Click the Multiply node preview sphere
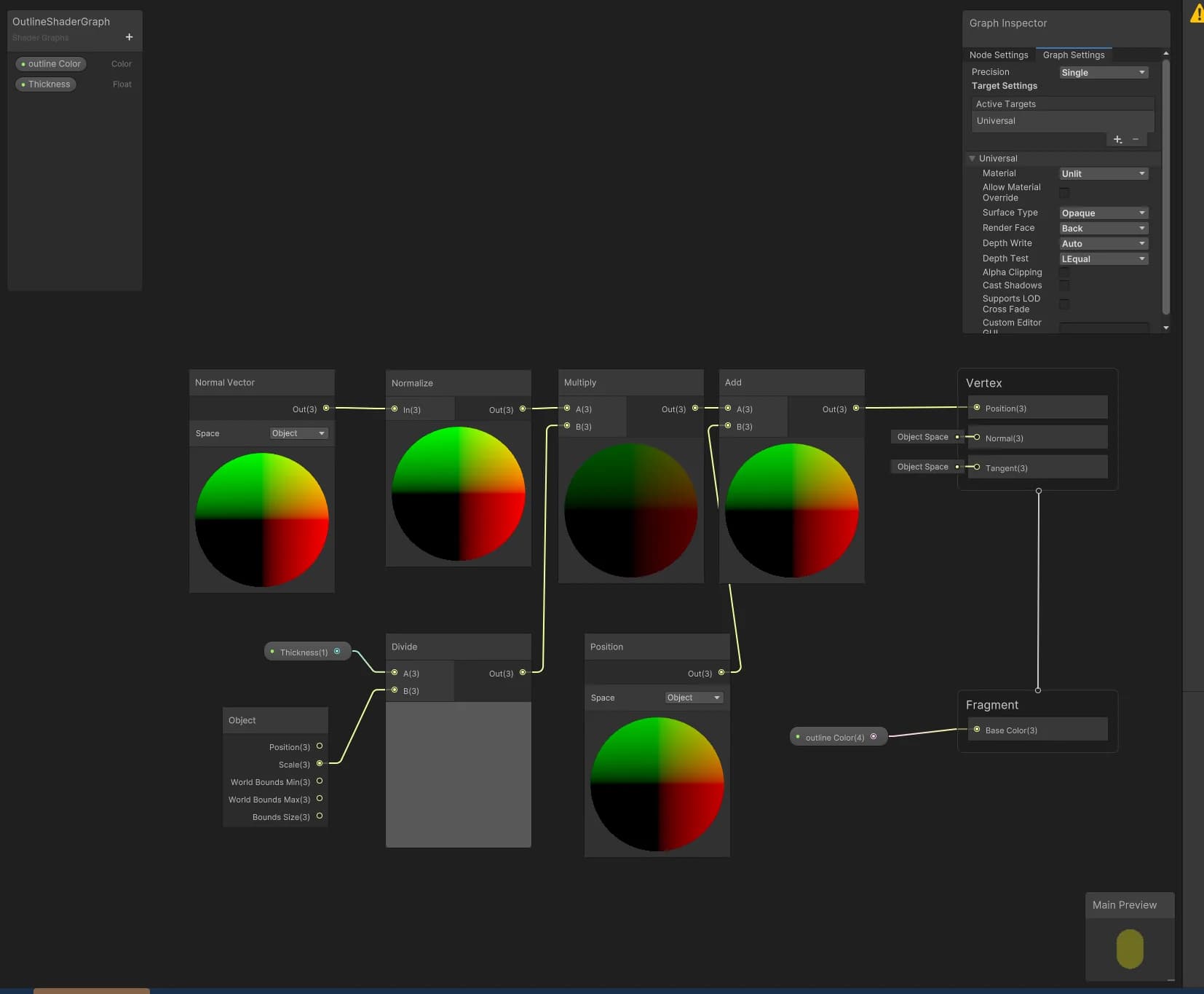 (x=631, y=510)
